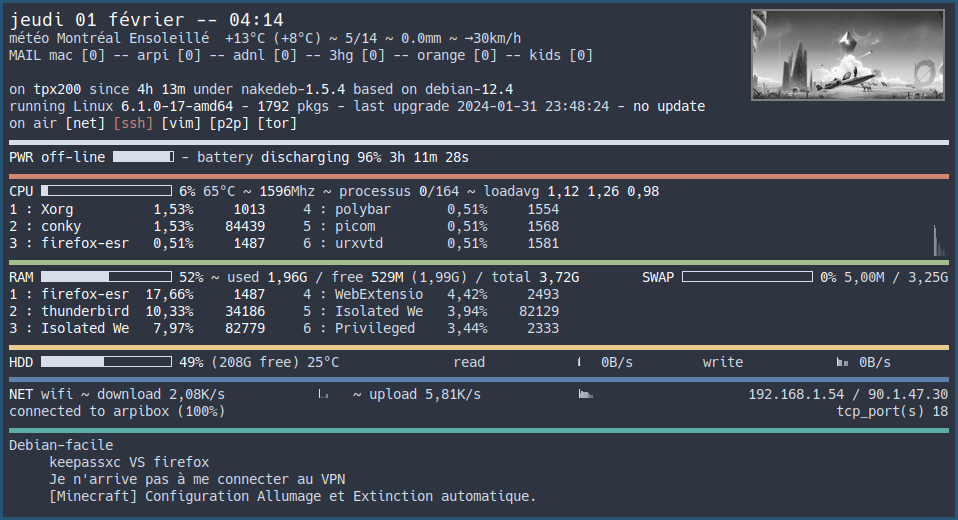
Task: Click the HDD read activity graph
Action: click(x=579, y=362)
